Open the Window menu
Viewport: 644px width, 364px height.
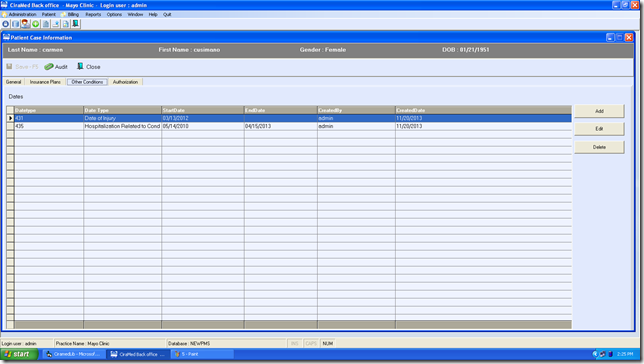[135, 14]
